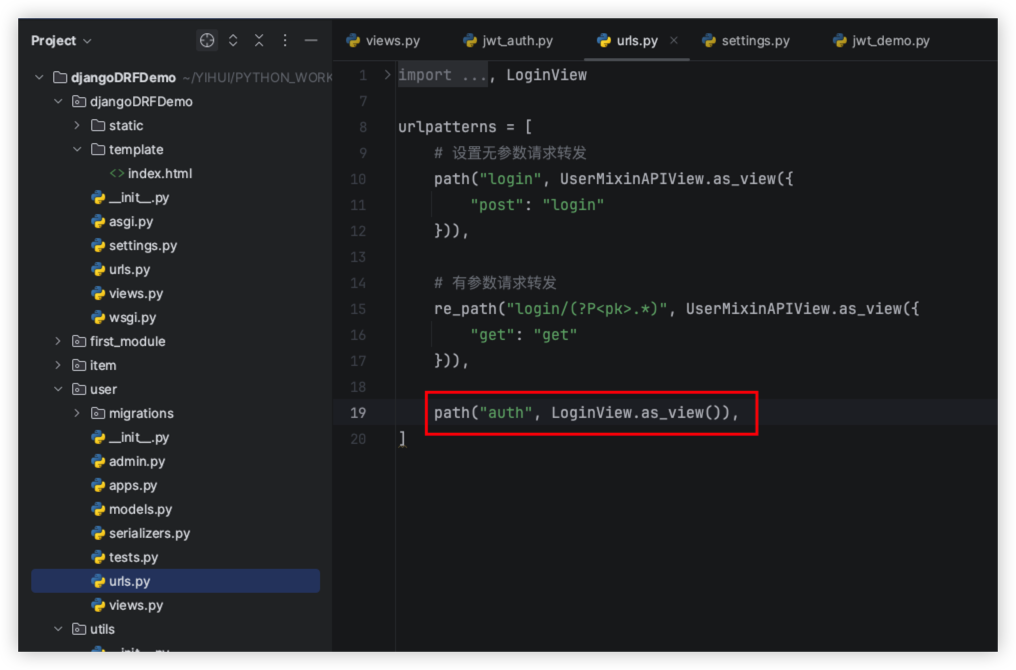Screen dimensions: 1016x670
Task: Click the Select Opened File crosshair icon
Action: click(x=207, y=41)
